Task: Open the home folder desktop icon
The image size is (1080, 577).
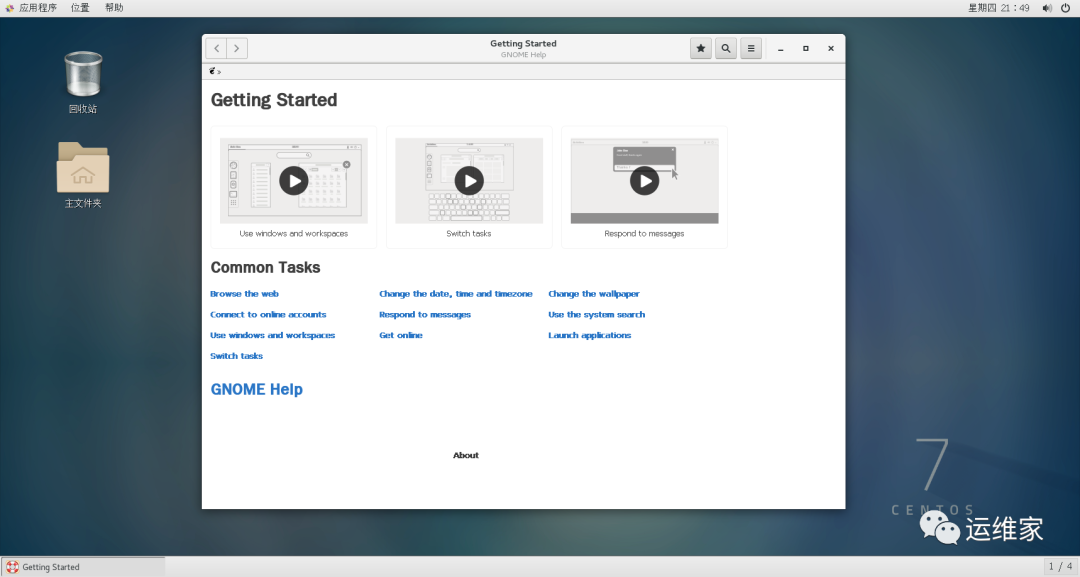Action: click(x=83, y=175)
